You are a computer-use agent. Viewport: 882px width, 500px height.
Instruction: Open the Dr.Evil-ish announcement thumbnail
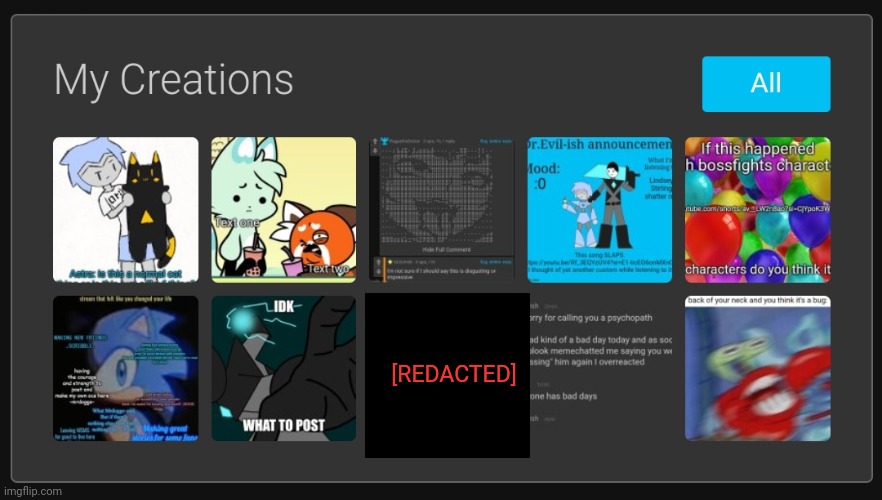[600, 210]
